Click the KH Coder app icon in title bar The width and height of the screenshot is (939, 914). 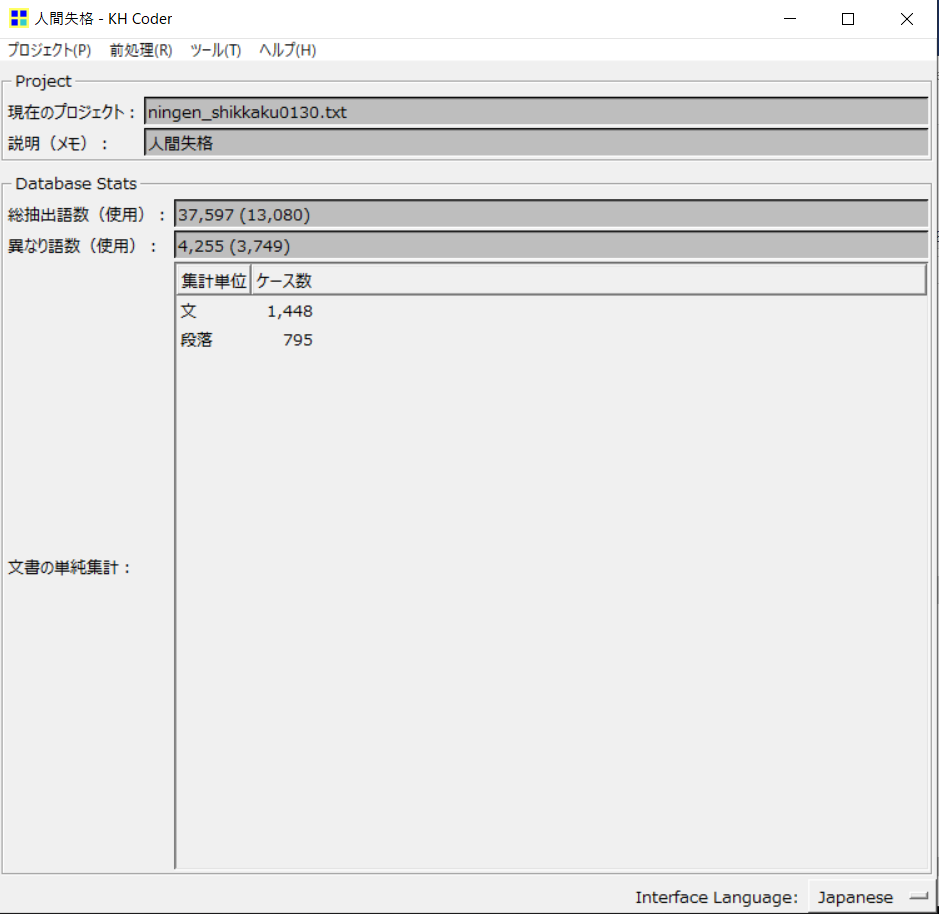pyautogui.click(x=18, y=19)
